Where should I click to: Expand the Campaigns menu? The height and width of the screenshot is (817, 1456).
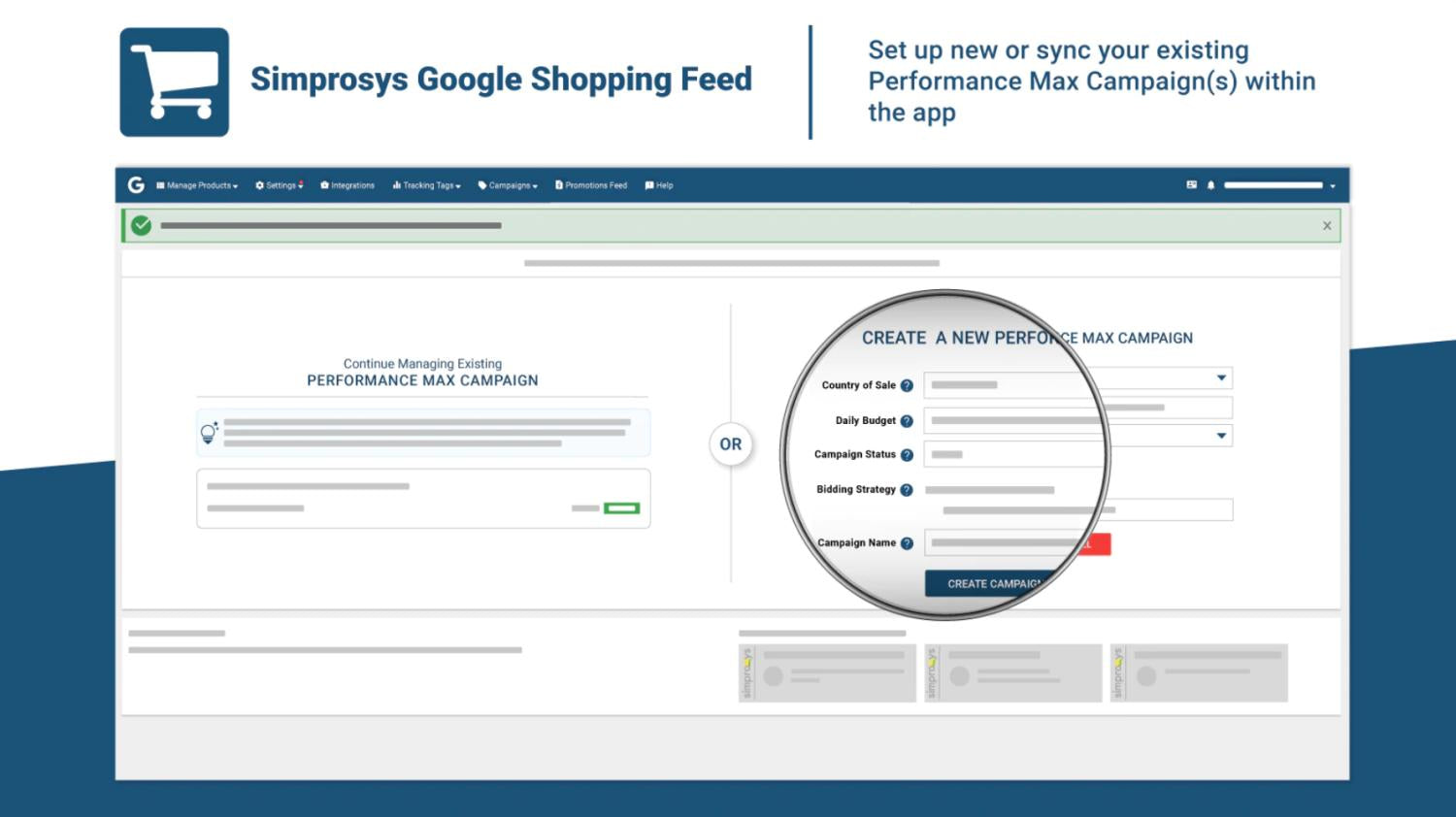[508, 185]
